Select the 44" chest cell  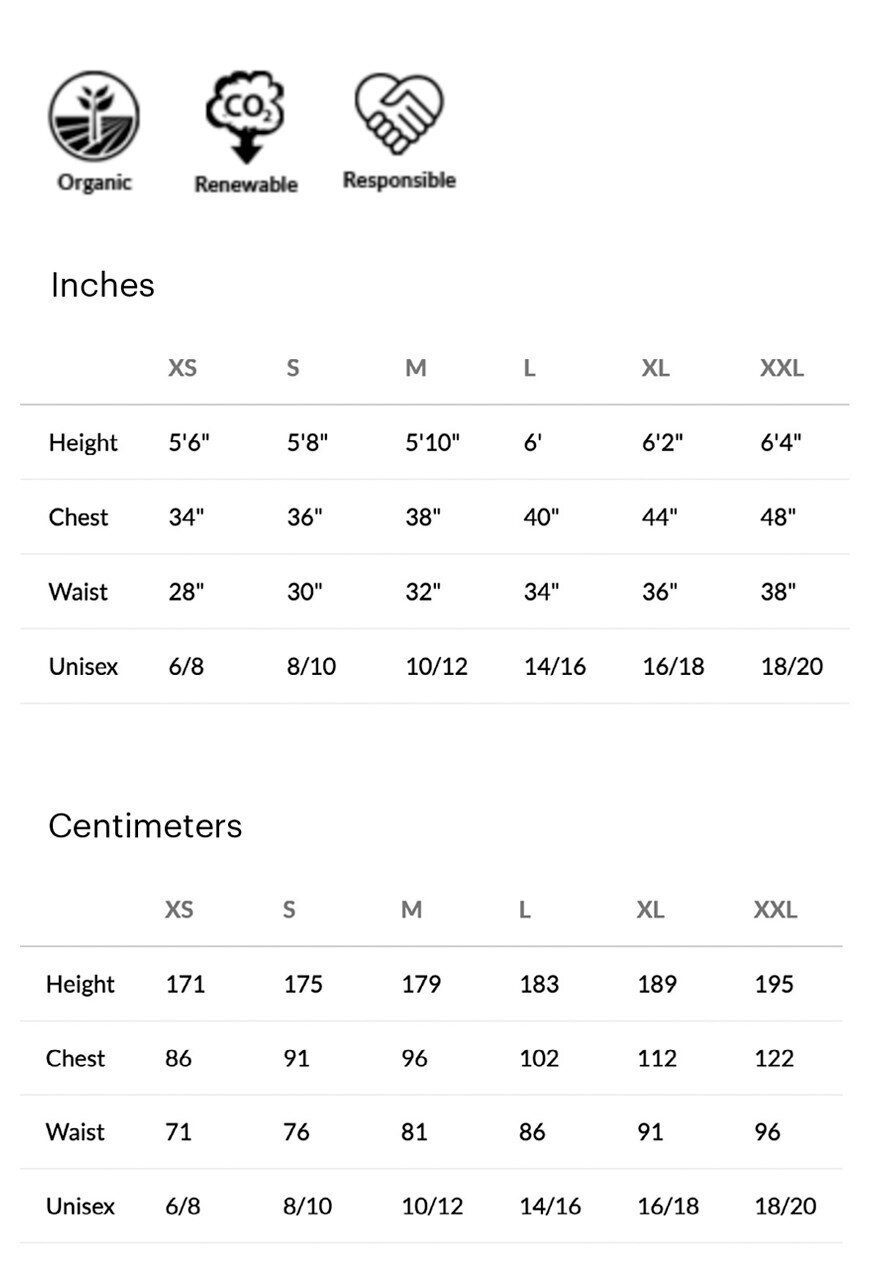pos(659,518)
